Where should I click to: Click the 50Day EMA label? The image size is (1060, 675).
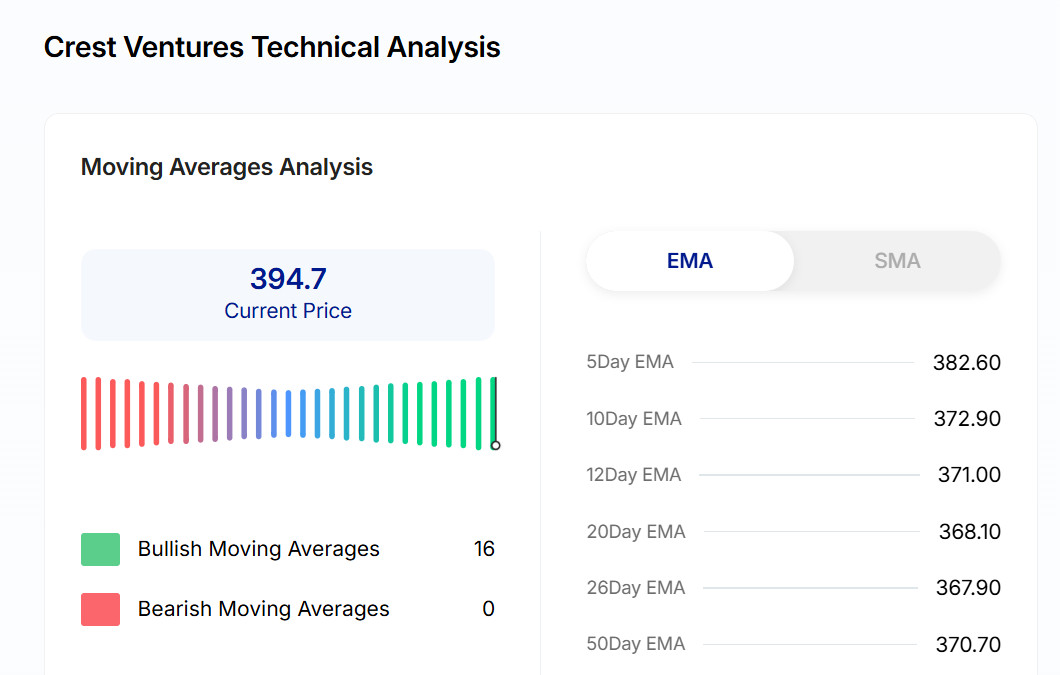click(x=636, y=644)
